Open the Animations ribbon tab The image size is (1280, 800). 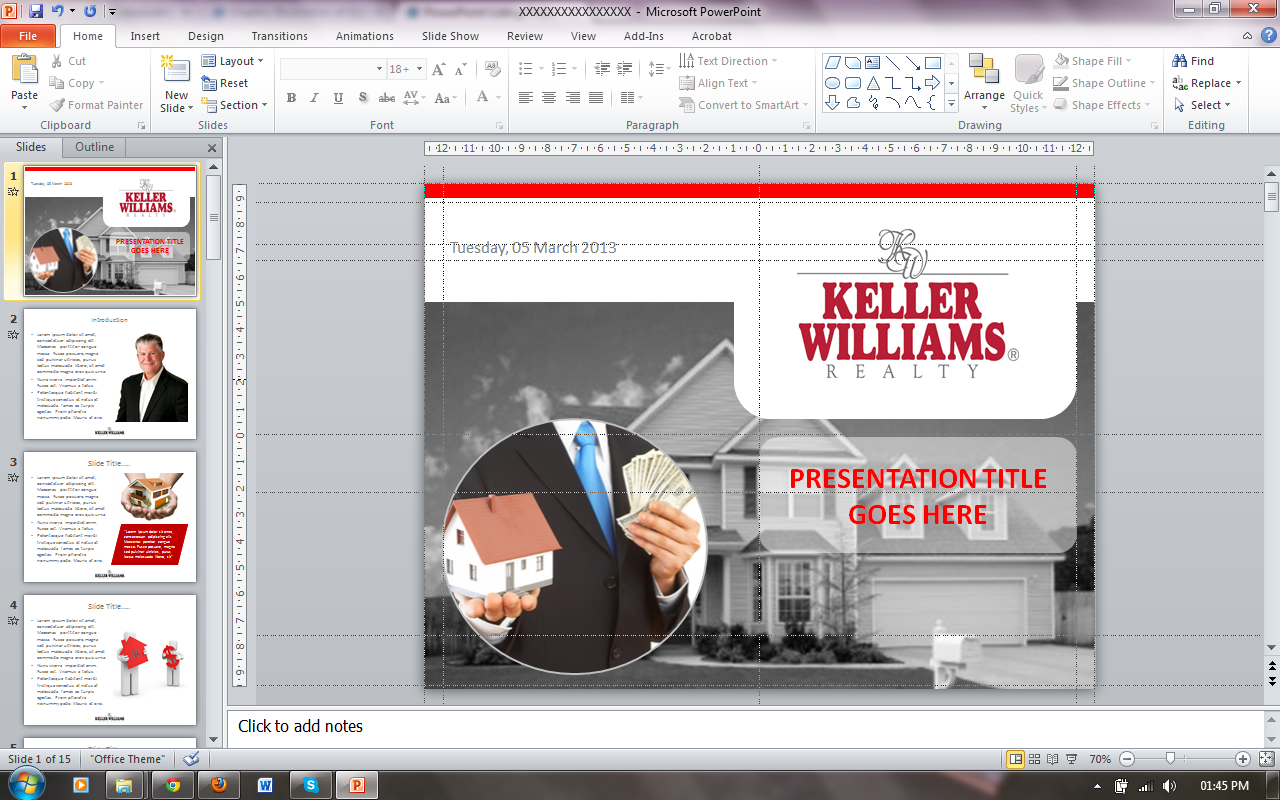pos(365,36)
